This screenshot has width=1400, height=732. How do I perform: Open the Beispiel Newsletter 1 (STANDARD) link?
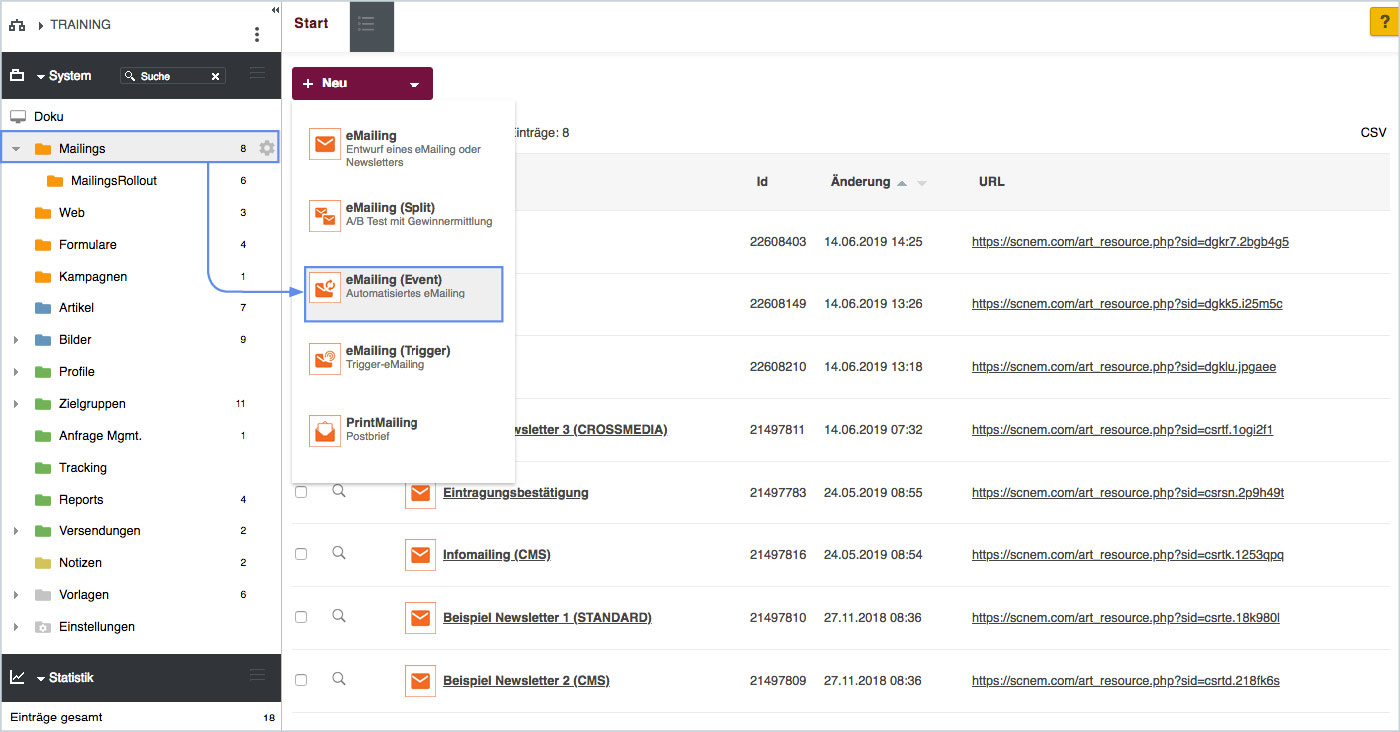(546, 618)
